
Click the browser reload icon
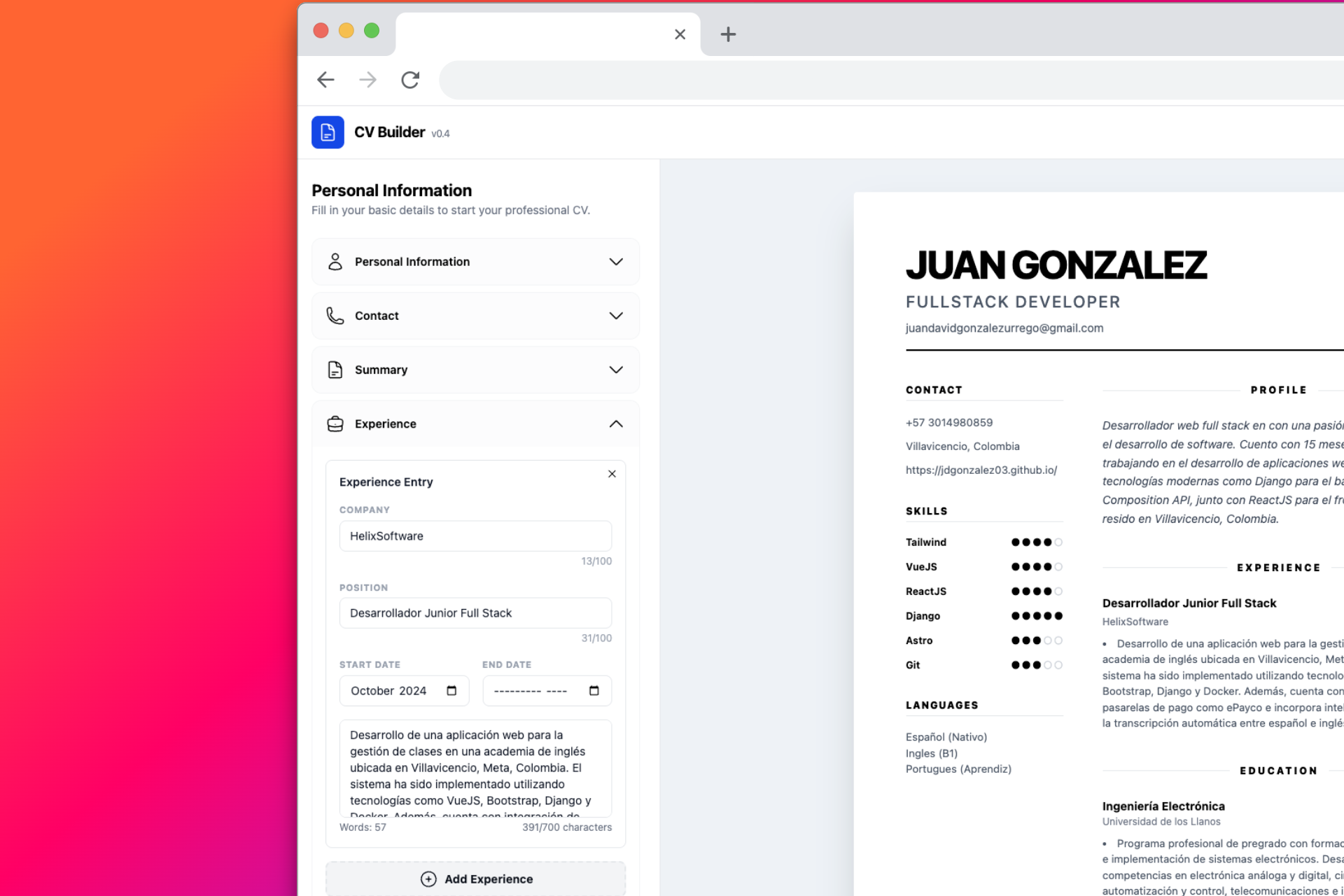(410, 80)
